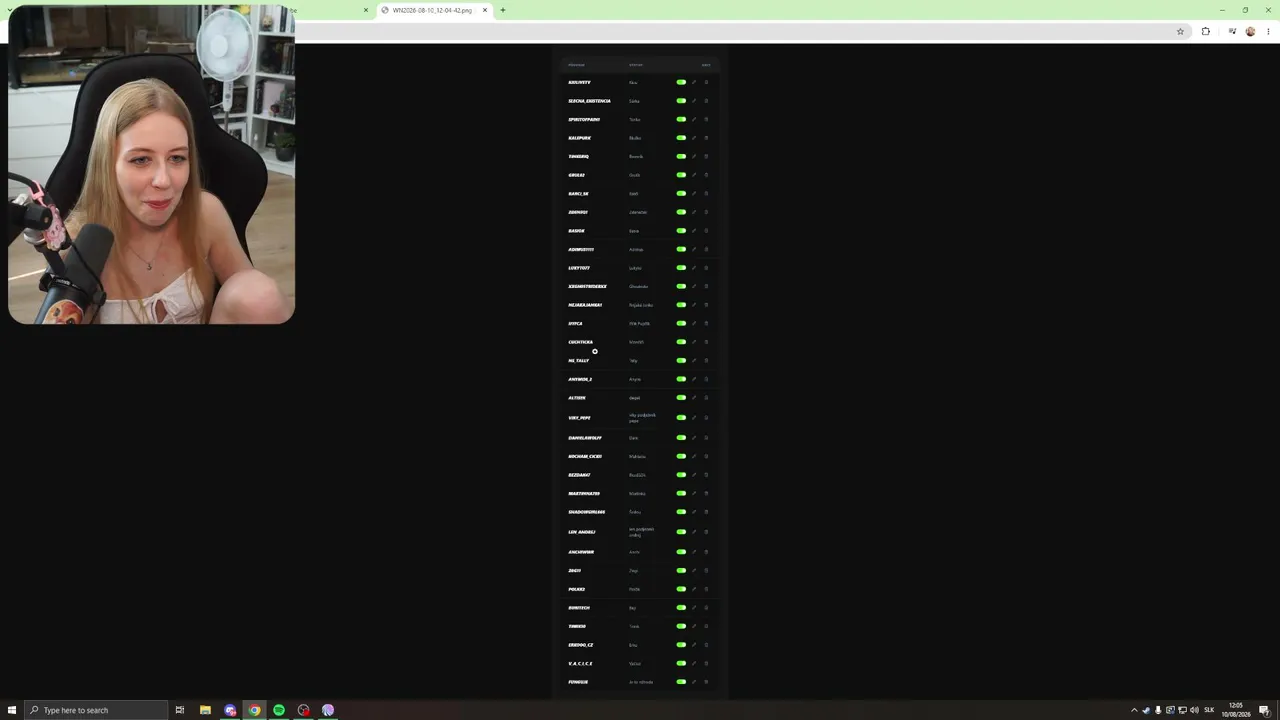Toggle the BASIOK row switch
The image size is (1280, 720).
pos(681,231)
